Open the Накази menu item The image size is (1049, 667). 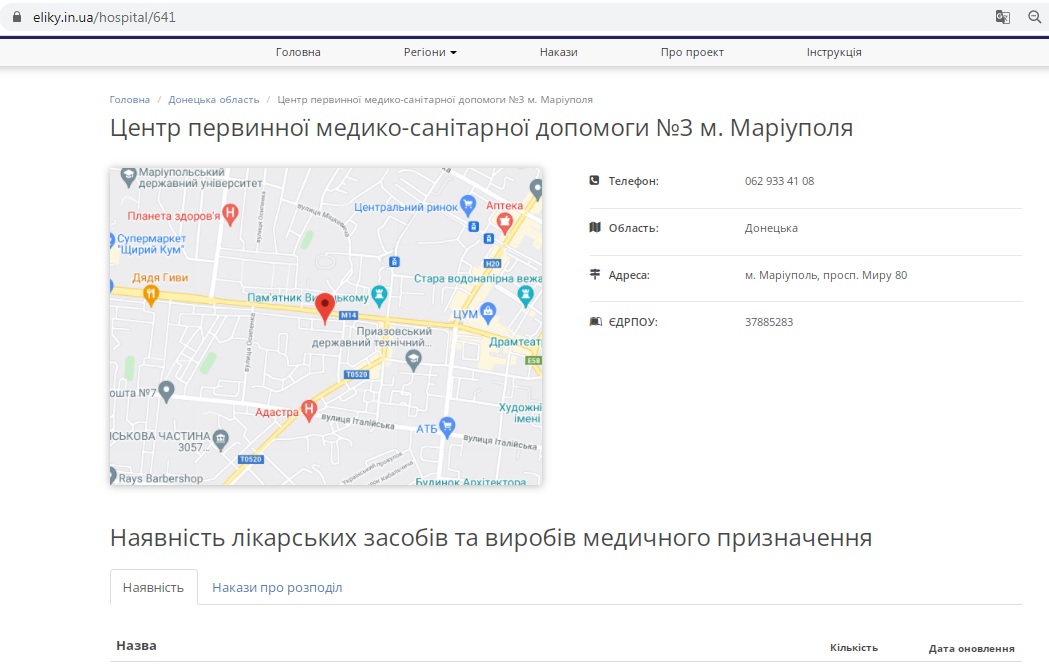point(558,52)
